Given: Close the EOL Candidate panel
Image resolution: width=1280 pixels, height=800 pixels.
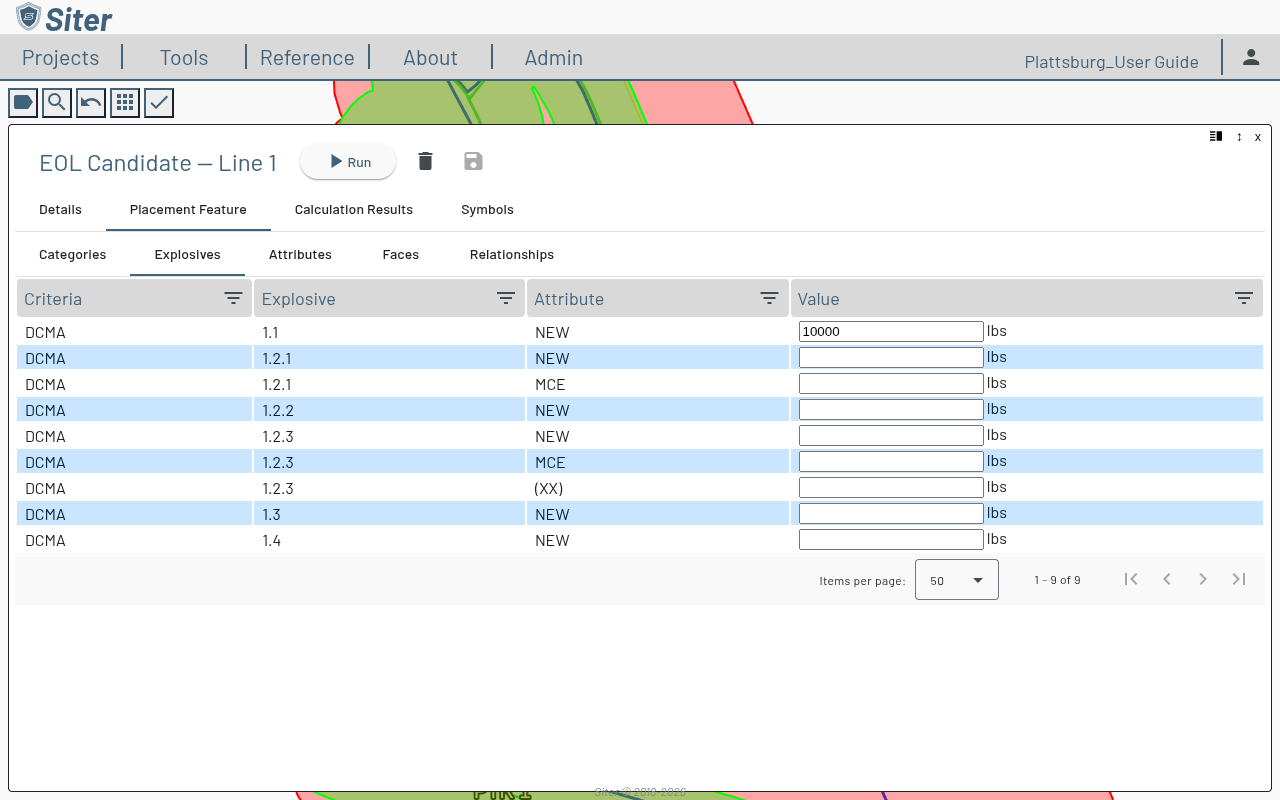Looking at the screenshot, I should click(1258, 136).
